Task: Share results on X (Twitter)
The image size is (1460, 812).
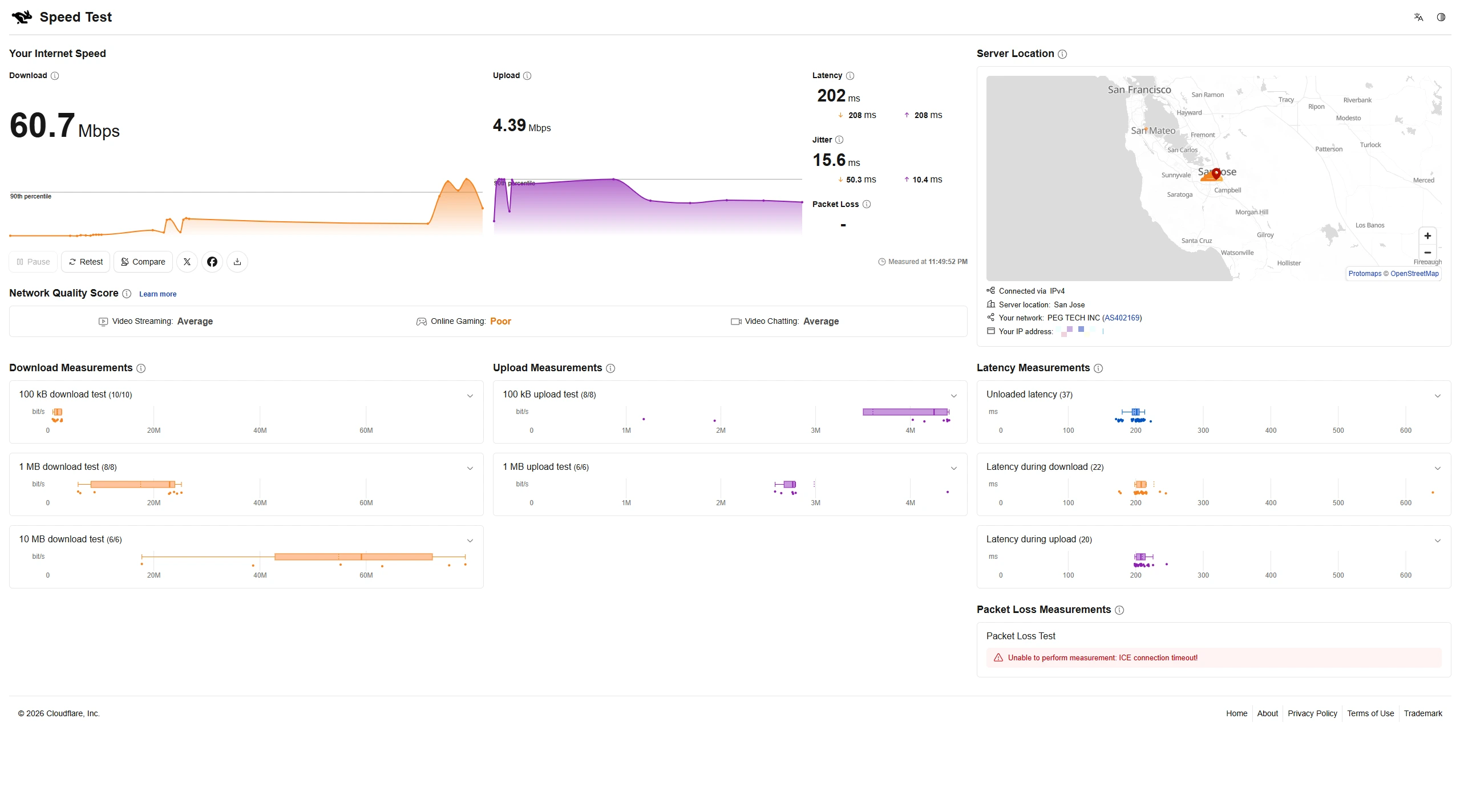Action: [187, 262]
